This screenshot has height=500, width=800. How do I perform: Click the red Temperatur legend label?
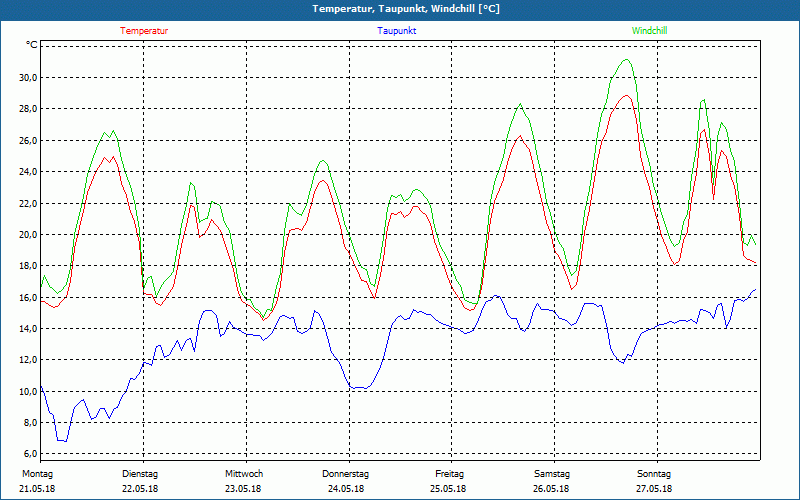pos(144,31)
